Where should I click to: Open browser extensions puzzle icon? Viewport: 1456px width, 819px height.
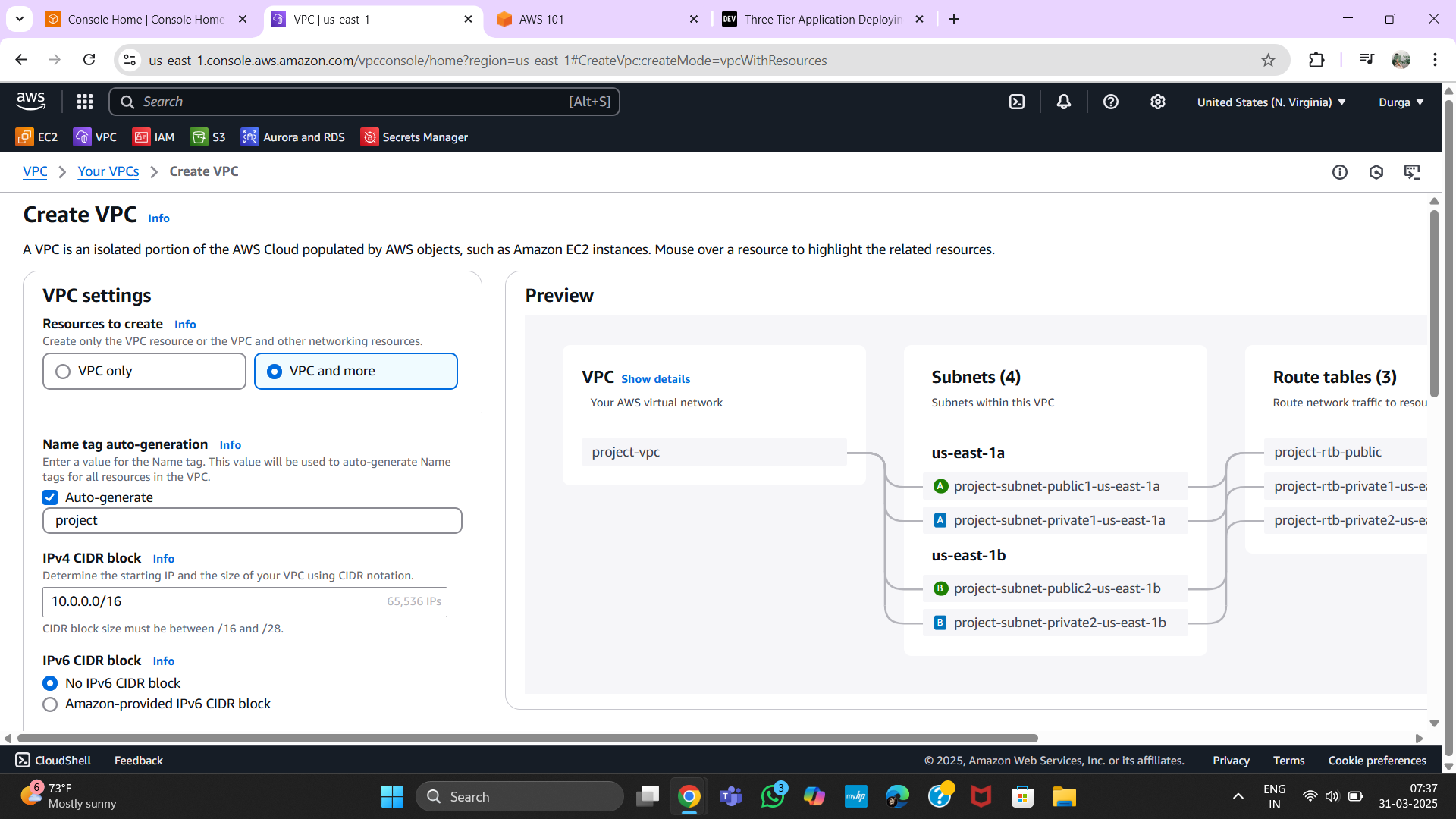pyautogui.click(x=1316, y=60)
